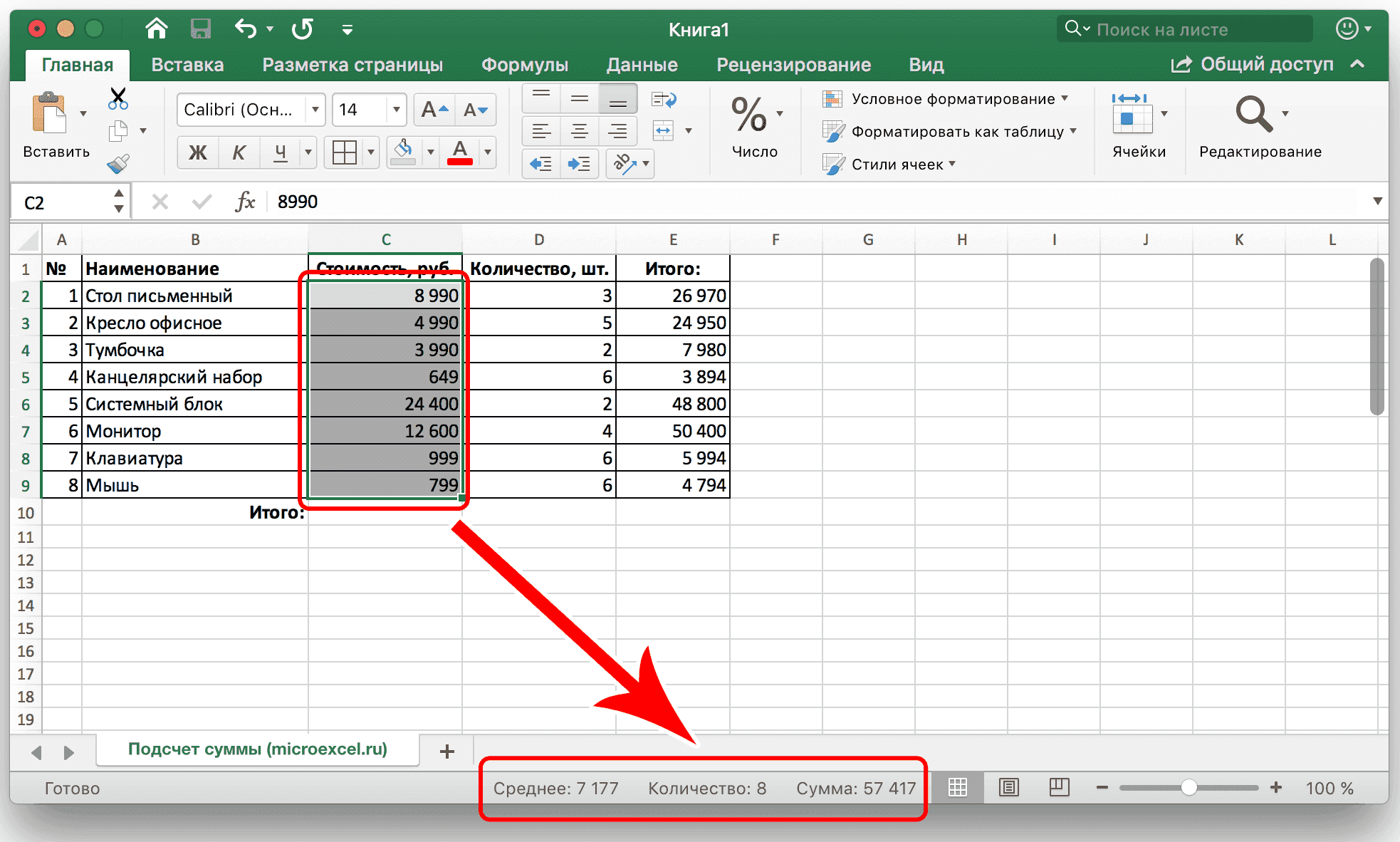Click the Общий доступ share button
Screen dimensions: 1400x842
(1253, 65)
